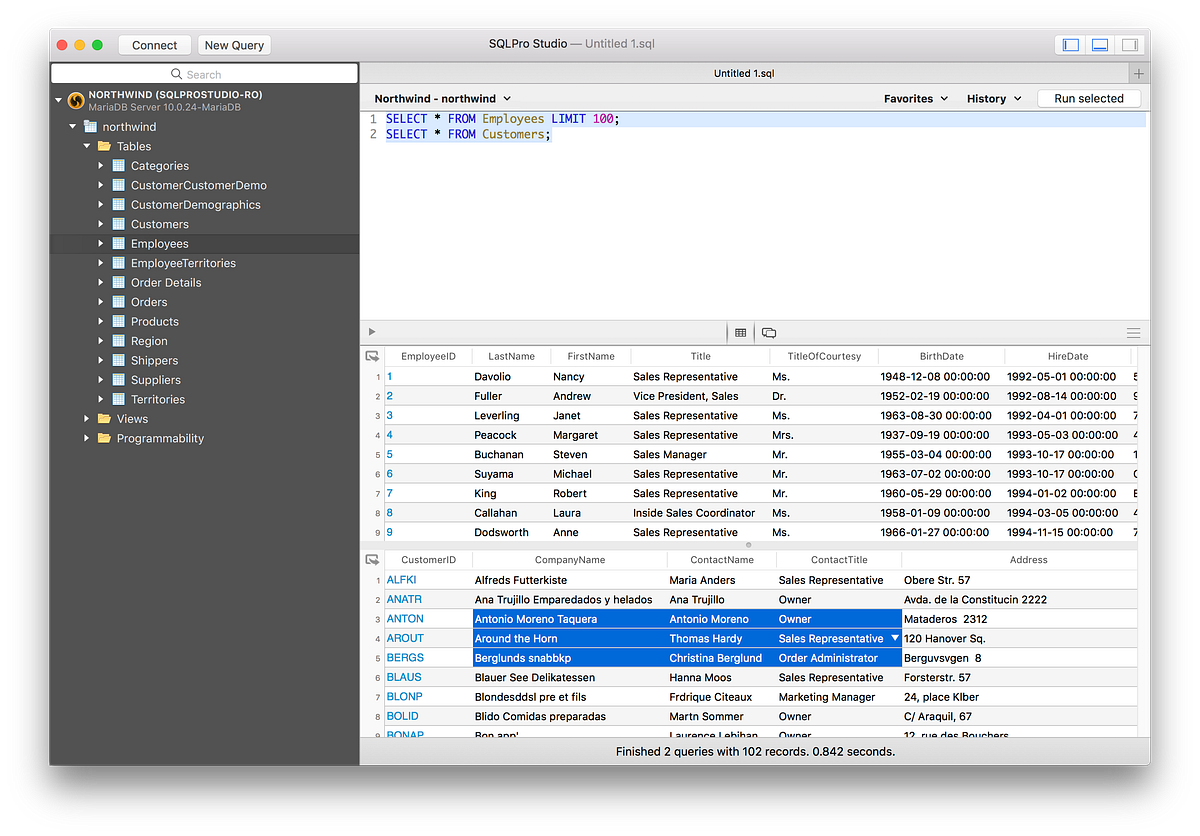Toggle the third window layout option top right

pyautogui.click(x=1129, y=44)
